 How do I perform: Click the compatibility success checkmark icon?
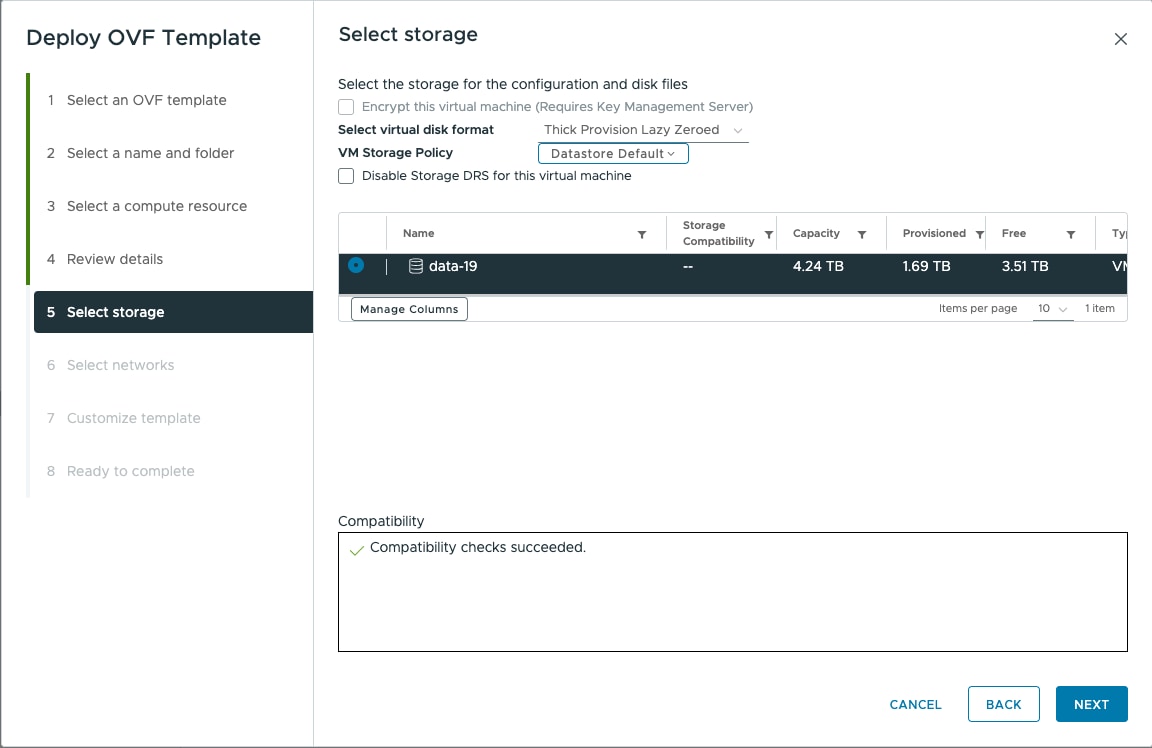tap(356, 550)
